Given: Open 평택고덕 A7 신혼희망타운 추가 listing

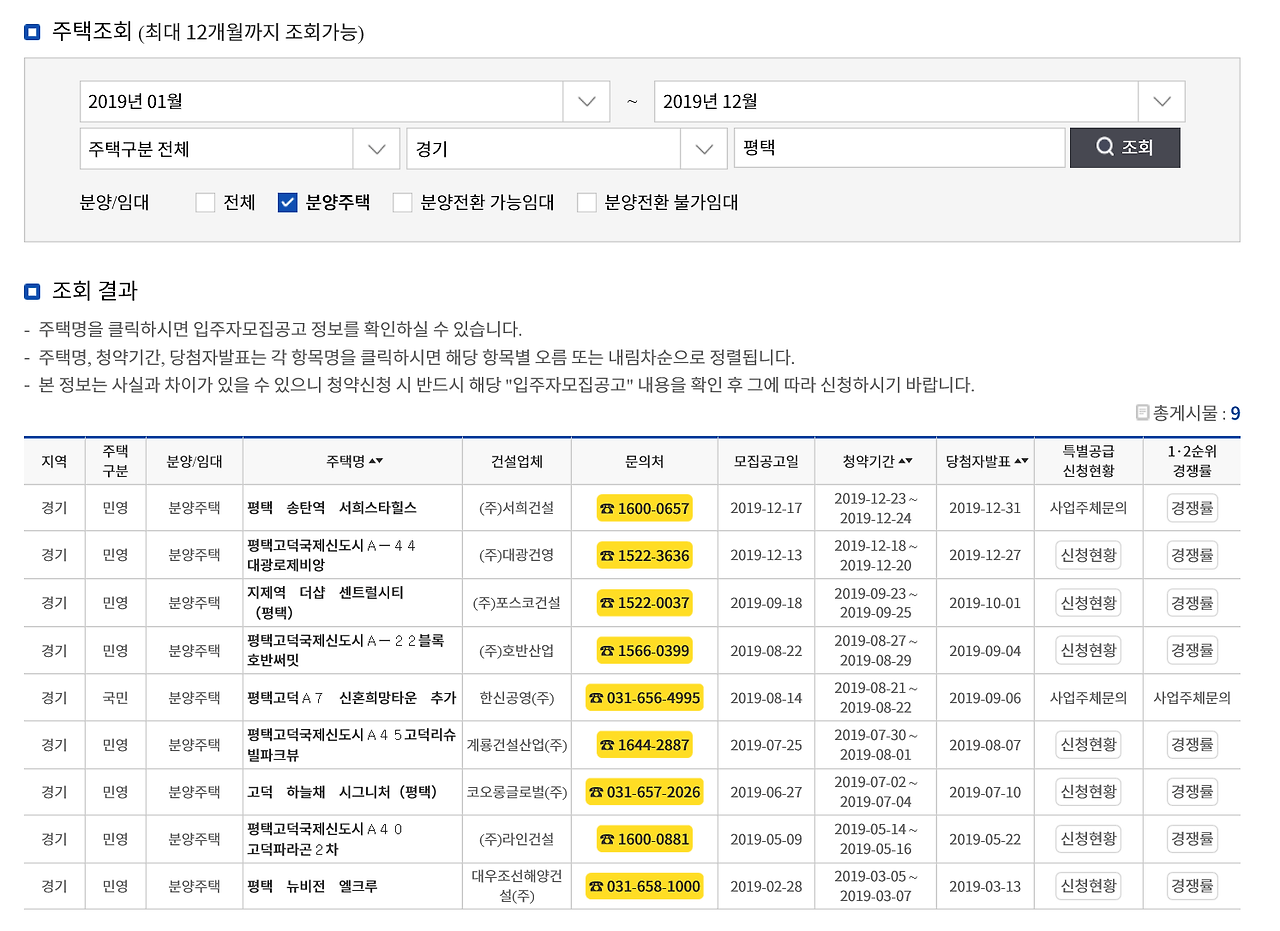Looking at the screenshot, I should click(x=351, y=698).
